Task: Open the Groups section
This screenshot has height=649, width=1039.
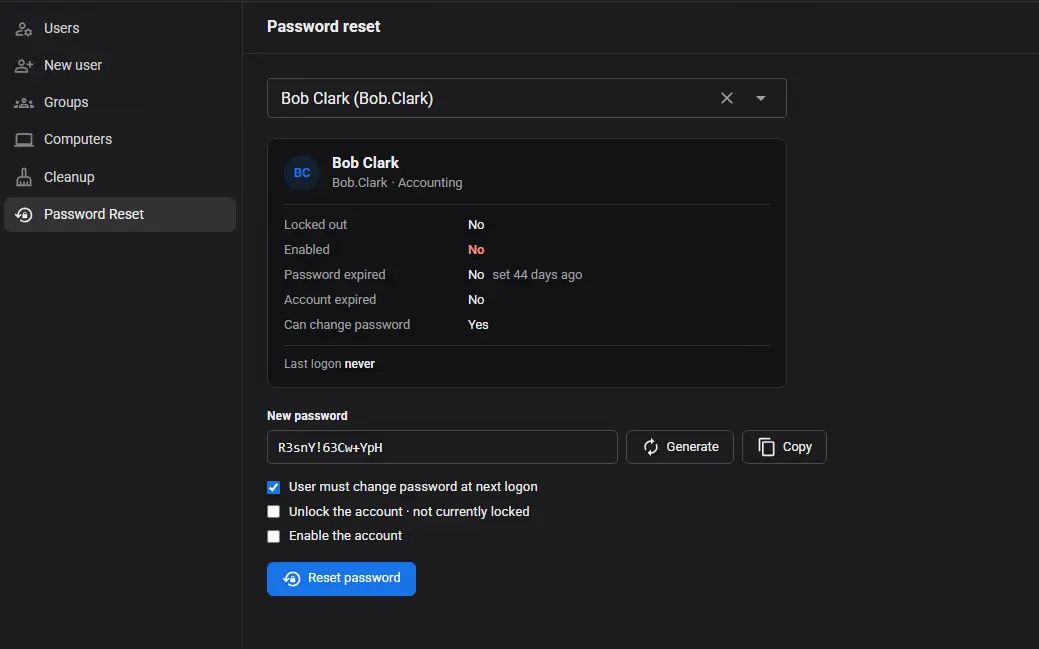Action: pos(120,103)
